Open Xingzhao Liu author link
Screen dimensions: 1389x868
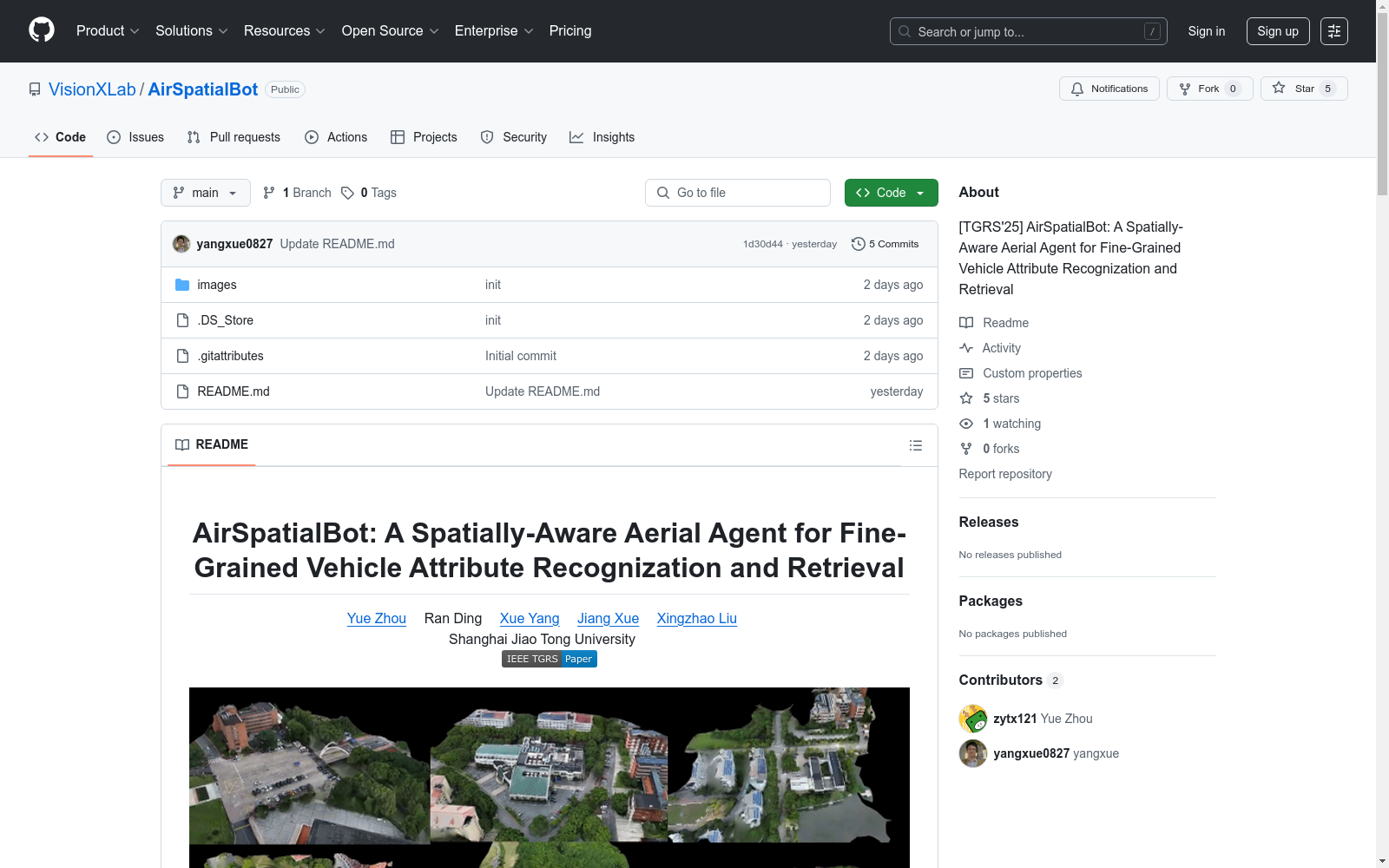tap(697, 618)
